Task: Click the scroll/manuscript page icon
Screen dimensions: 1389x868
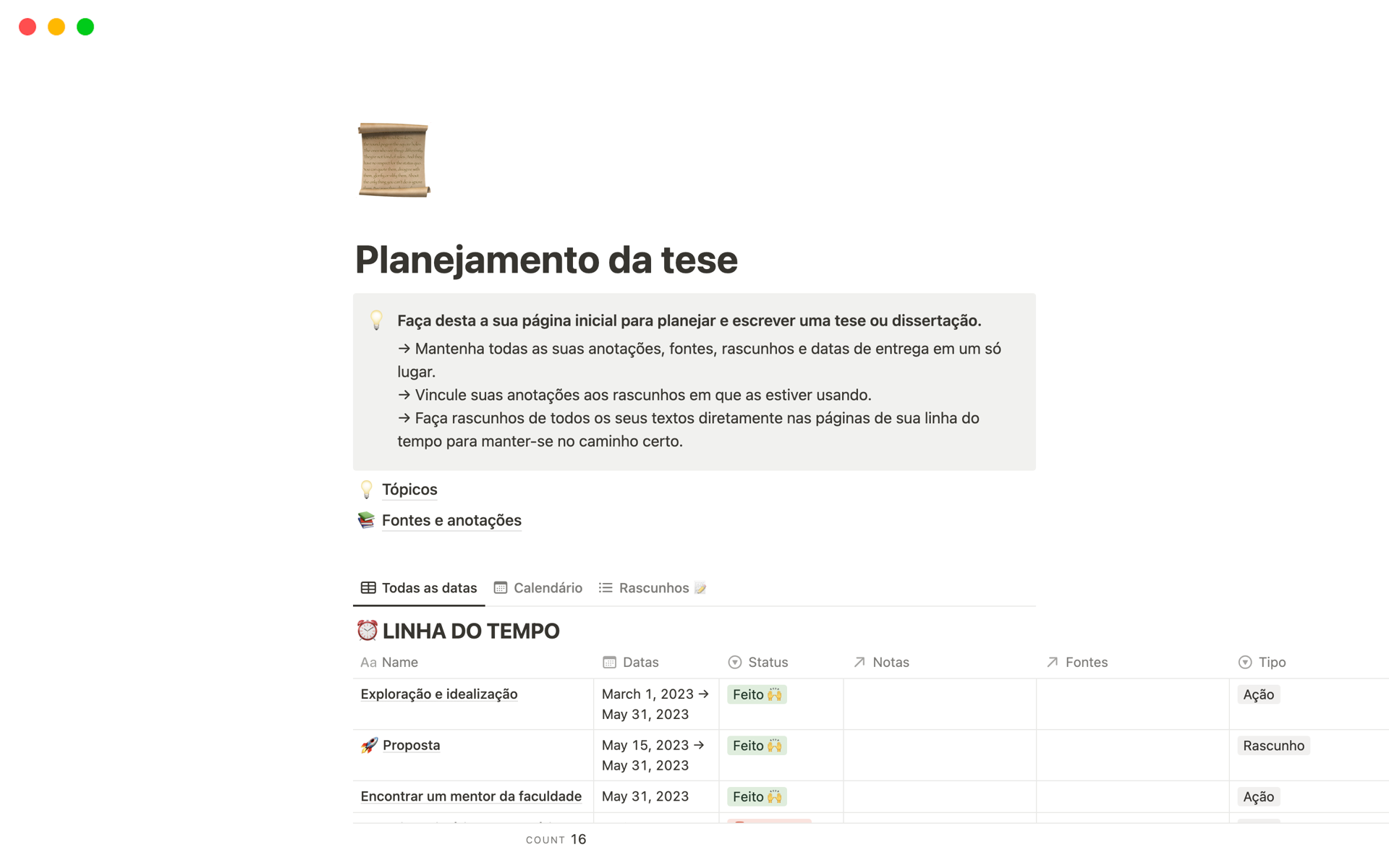Action: (394, 161)
